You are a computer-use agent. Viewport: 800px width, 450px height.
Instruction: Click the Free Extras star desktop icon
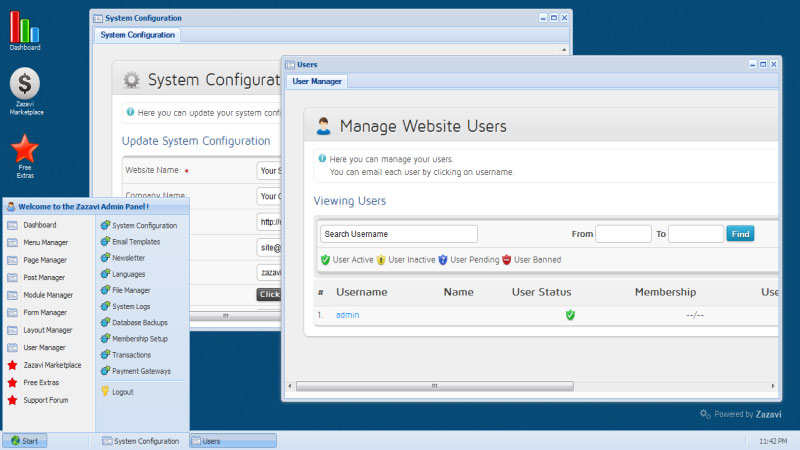tap(25, 150)
